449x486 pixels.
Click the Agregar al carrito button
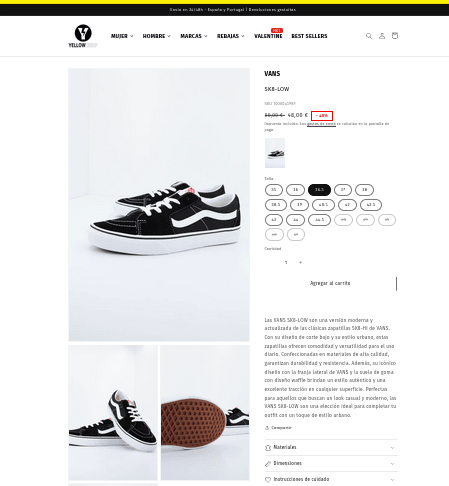[x=331, y=283]
